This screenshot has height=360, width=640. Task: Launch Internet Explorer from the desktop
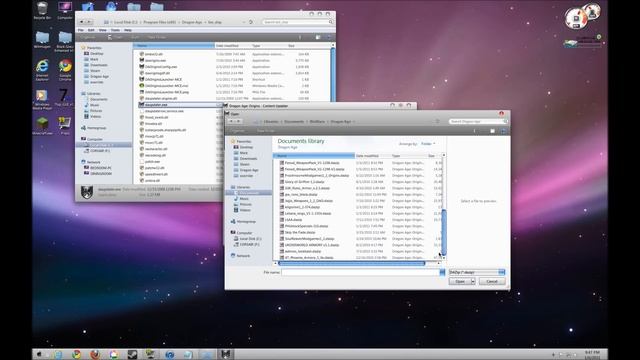pyautogui.click(x=42, y=69)
